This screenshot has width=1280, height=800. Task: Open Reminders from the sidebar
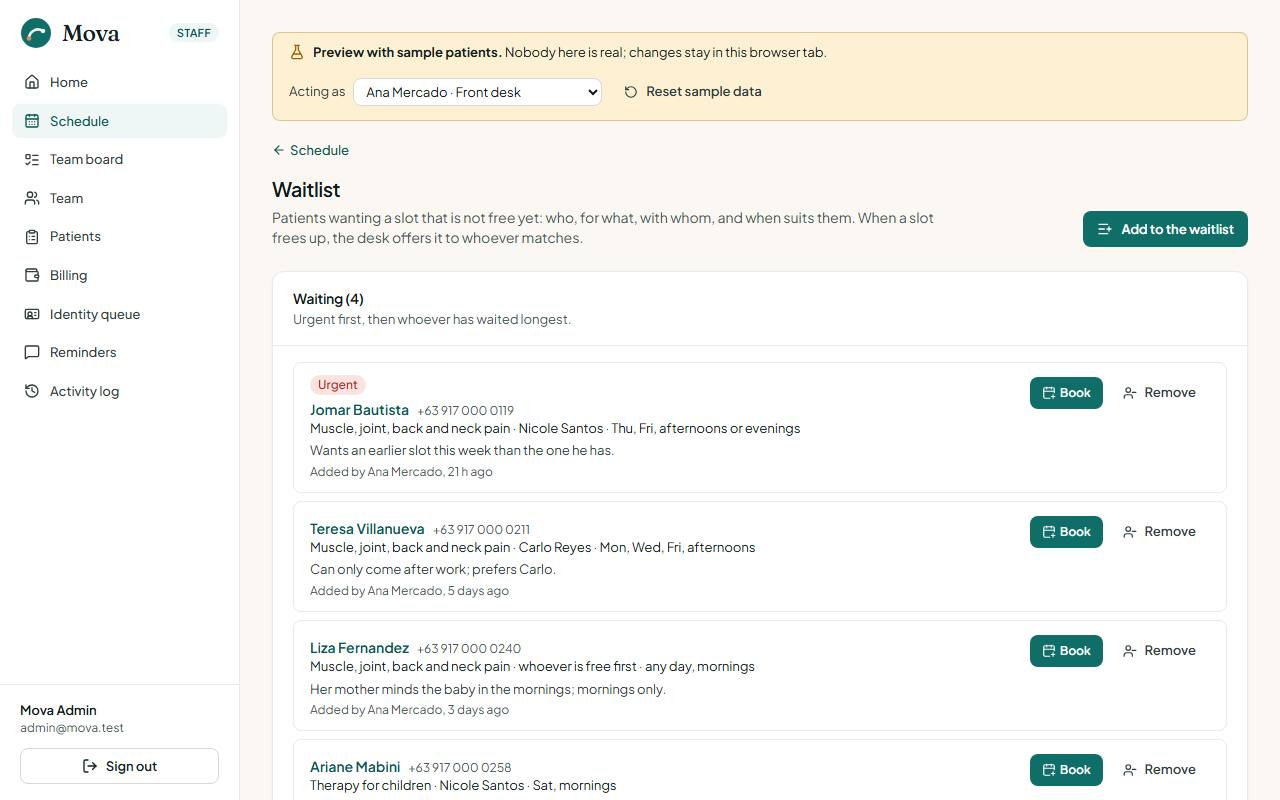point(119,352)
